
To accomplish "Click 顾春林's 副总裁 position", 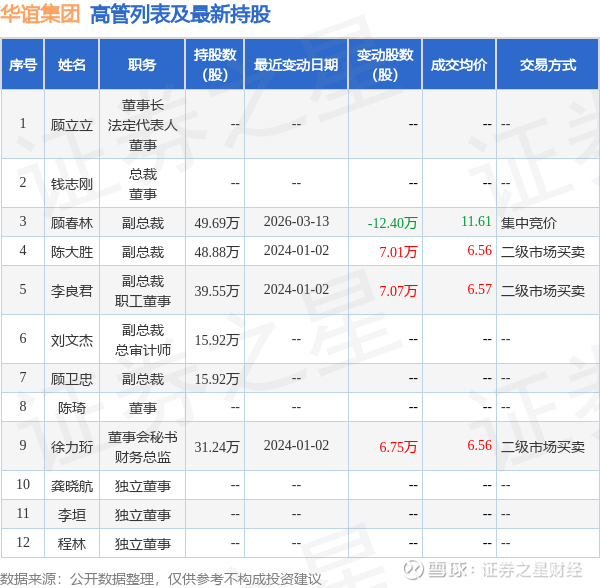I will click(142, 223).
